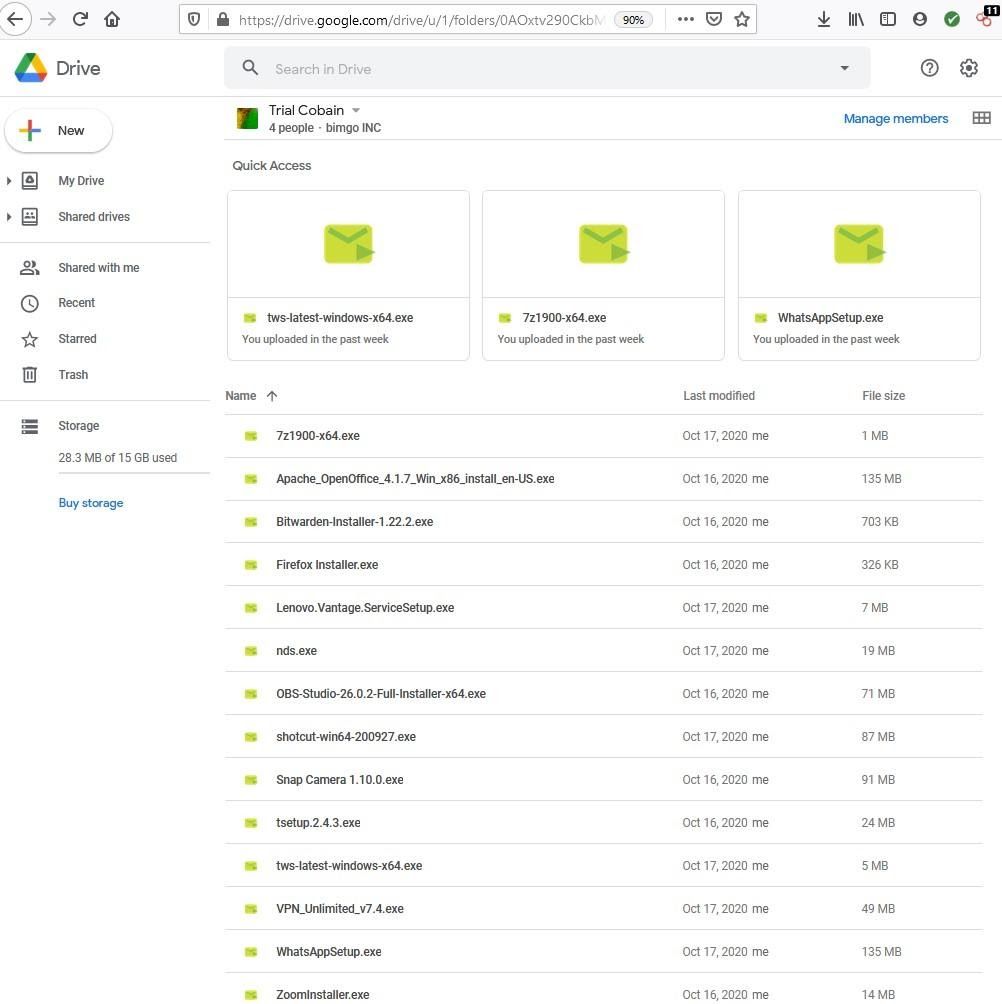The height and width of the screenshot is (1004, 1002).
Task: Select Snap Camera 1.10.0.exe file
Action: [604, 779]
